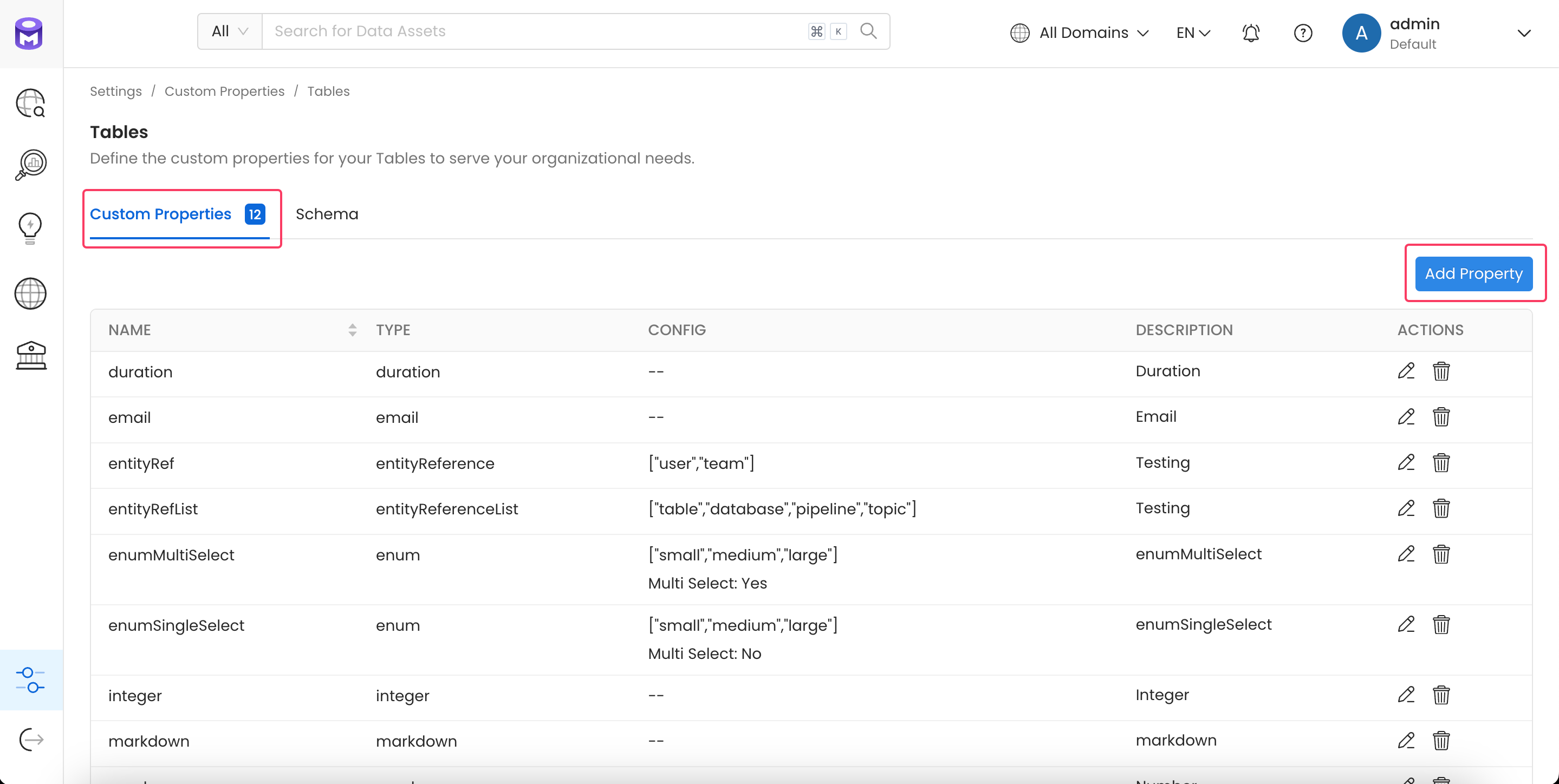
Task: Expand the admin profile menu chevron
Action: [1524, 33]
